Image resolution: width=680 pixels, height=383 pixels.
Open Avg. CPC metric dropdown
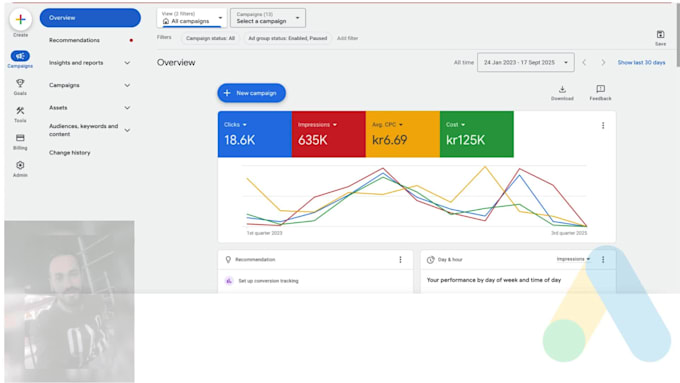[x=387, y=124]
